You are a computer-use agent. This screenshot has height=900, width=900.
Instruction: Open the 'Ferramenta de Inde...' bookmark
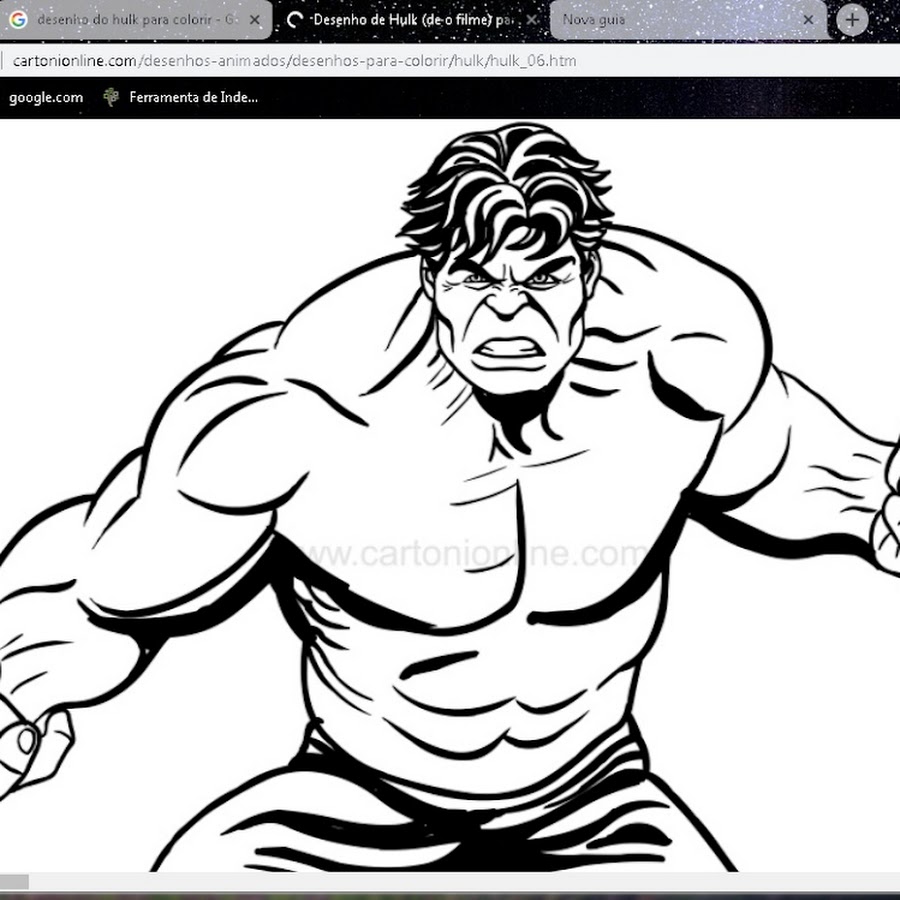click(x=181, y=98)
